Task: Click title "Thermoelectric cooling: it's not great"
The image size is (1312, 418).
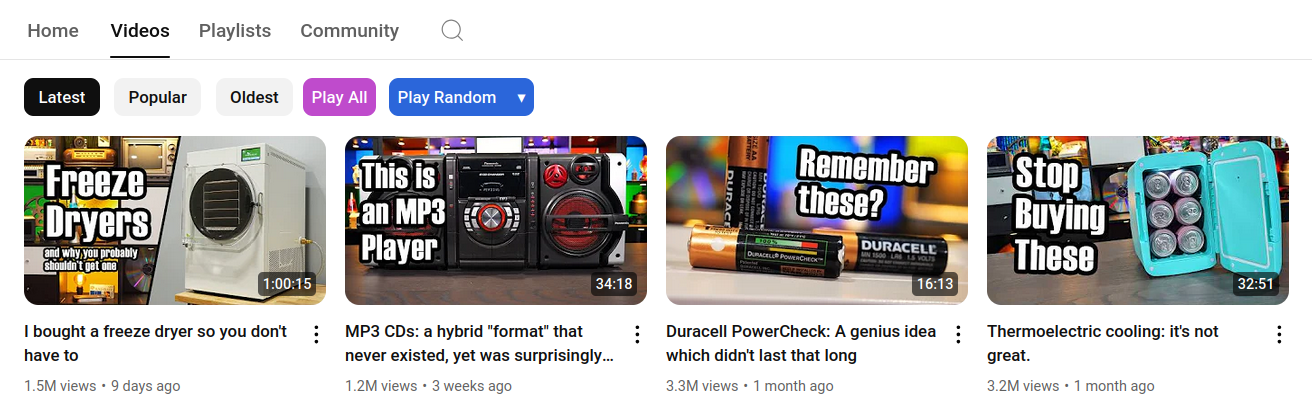Action: pos(1103,343)
